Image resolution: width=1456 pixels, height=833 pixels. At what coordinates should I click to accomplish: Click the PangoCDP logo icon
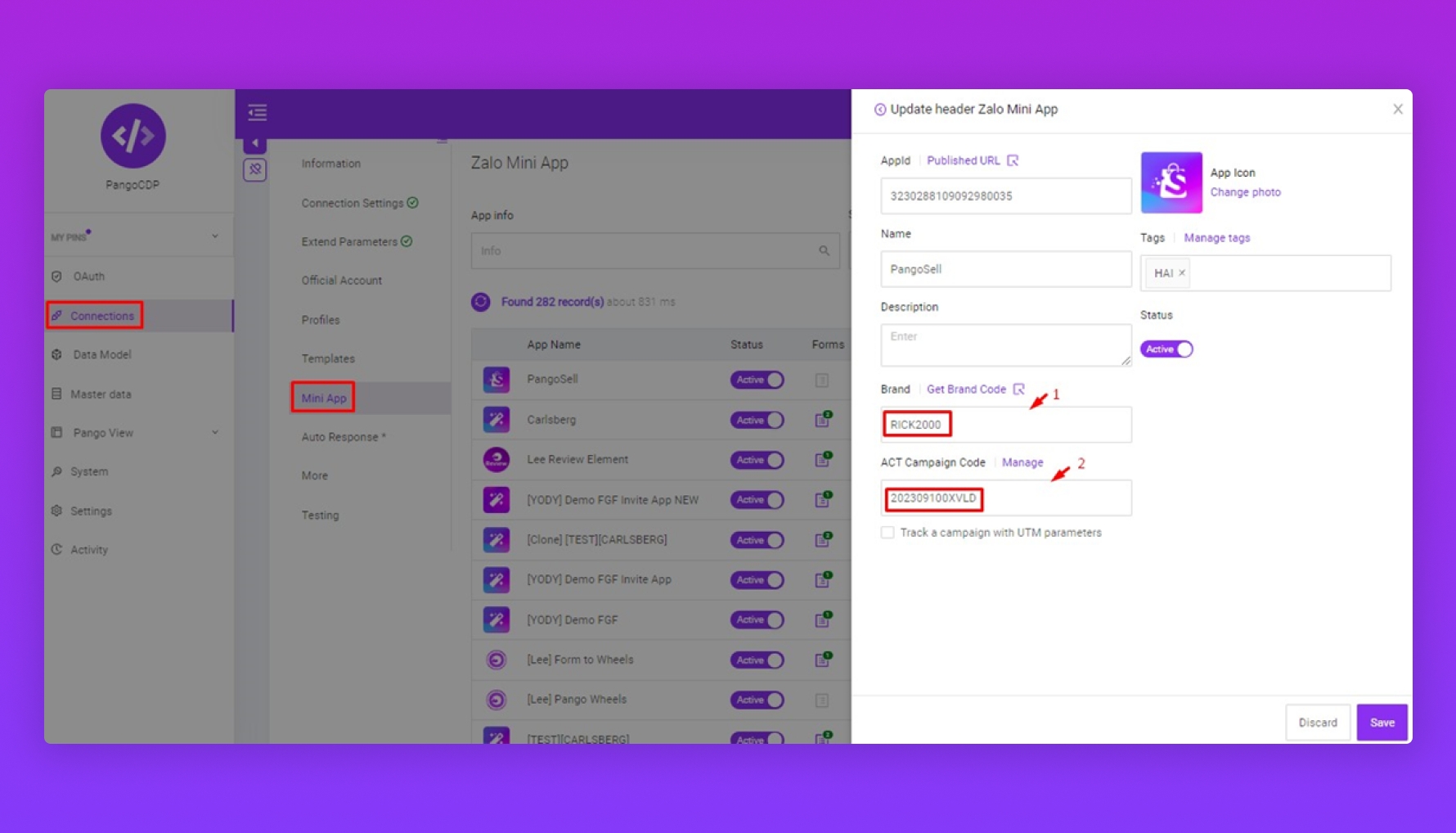click(133, 136)
